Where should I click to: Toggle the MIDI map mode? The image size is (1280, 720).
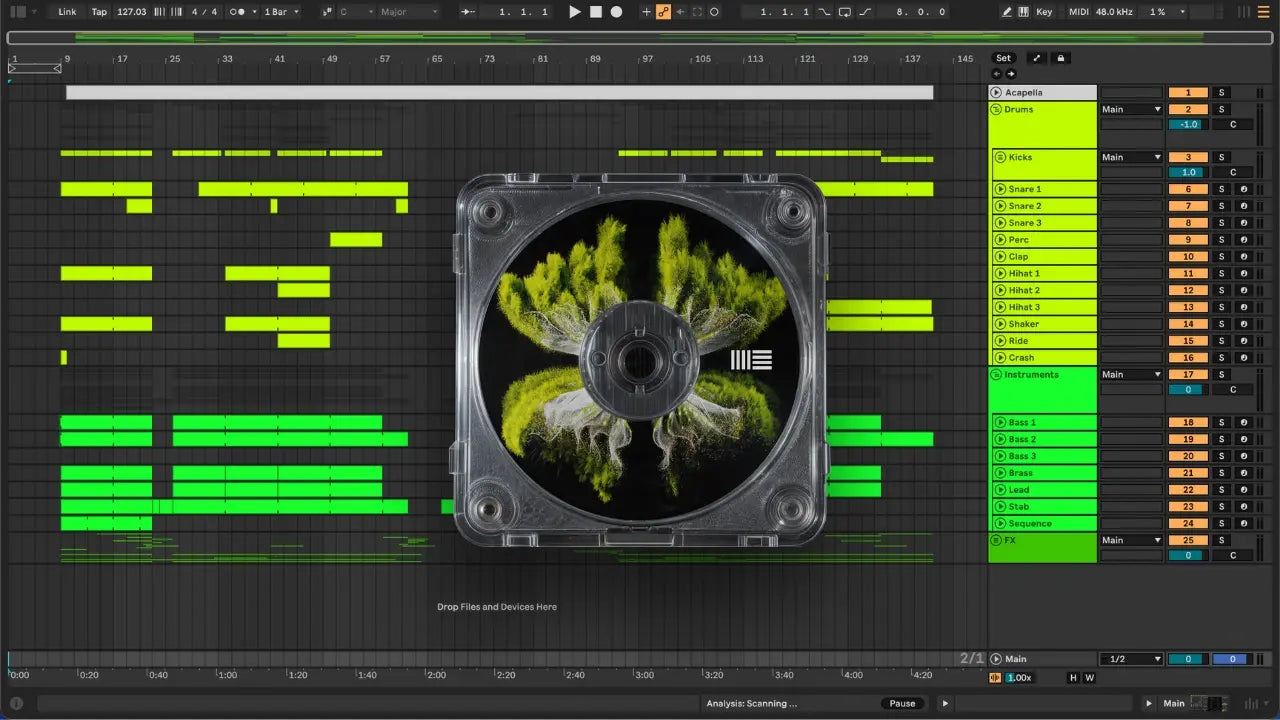pyautogui.click(x=1078, y=12)
